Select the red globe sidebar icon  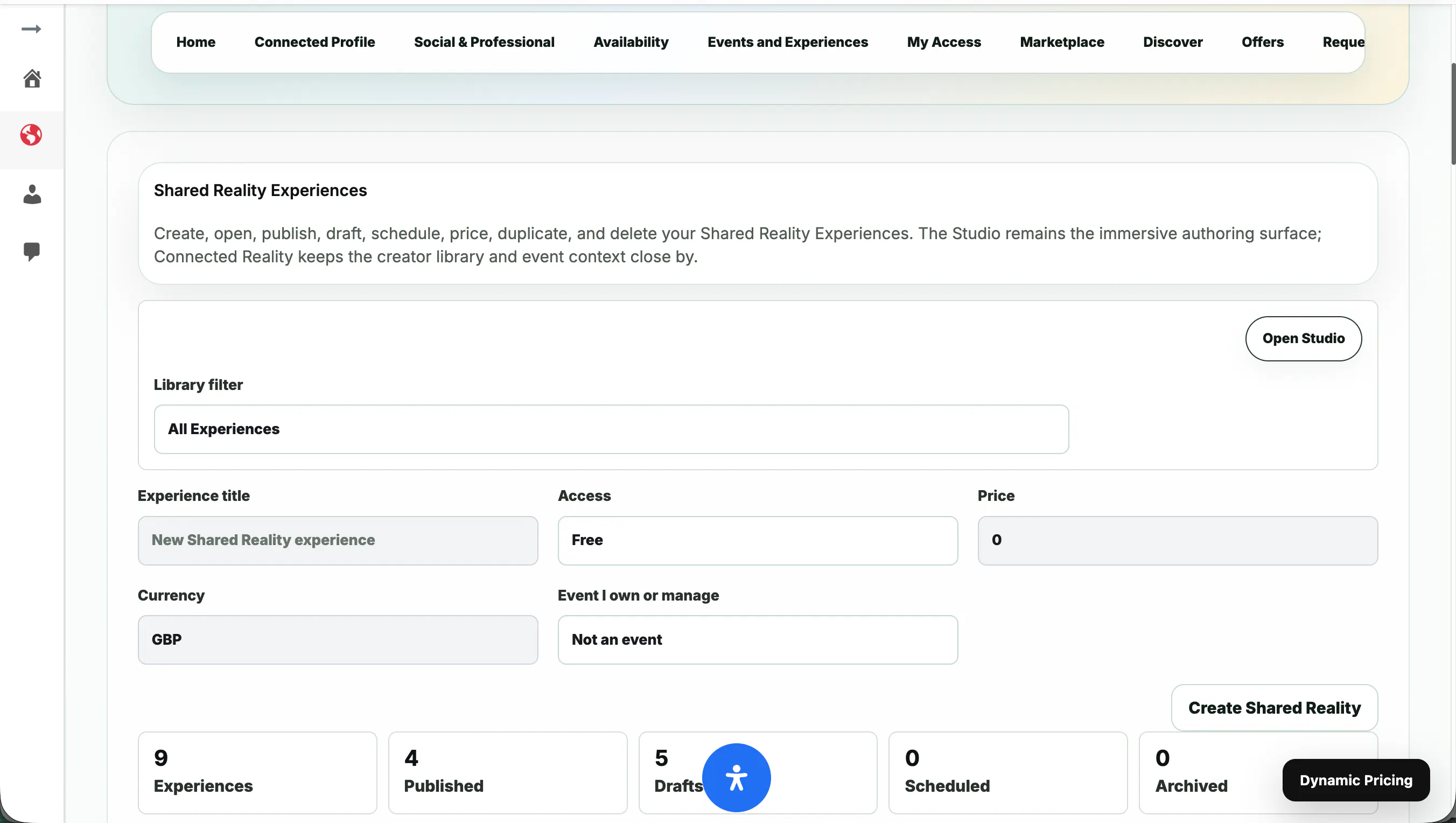click(31, 135)
